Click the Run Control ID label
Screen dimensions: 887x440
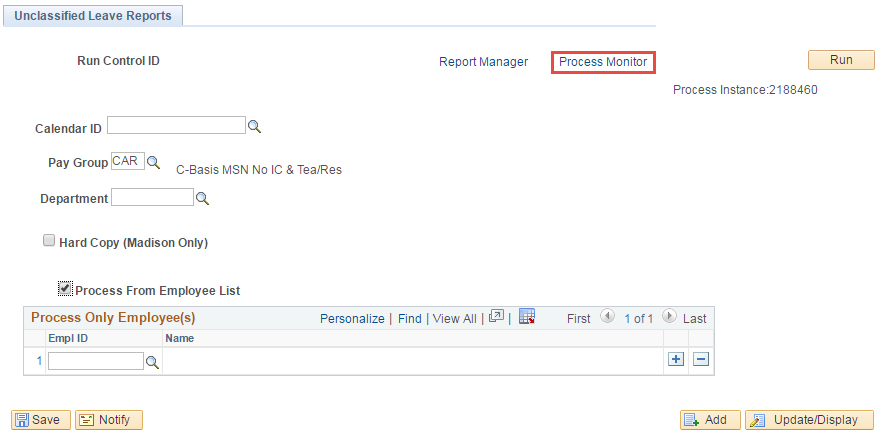[x=118, y=61]
